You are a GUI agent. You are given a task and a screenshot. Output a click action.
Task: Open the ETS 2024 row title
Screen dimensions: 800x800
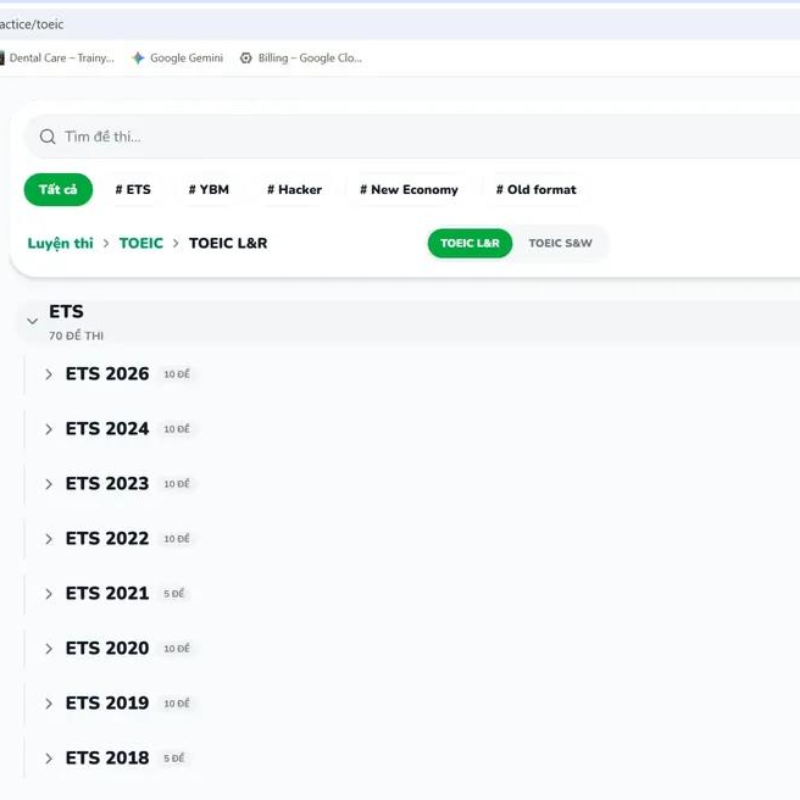coord(107,429)
